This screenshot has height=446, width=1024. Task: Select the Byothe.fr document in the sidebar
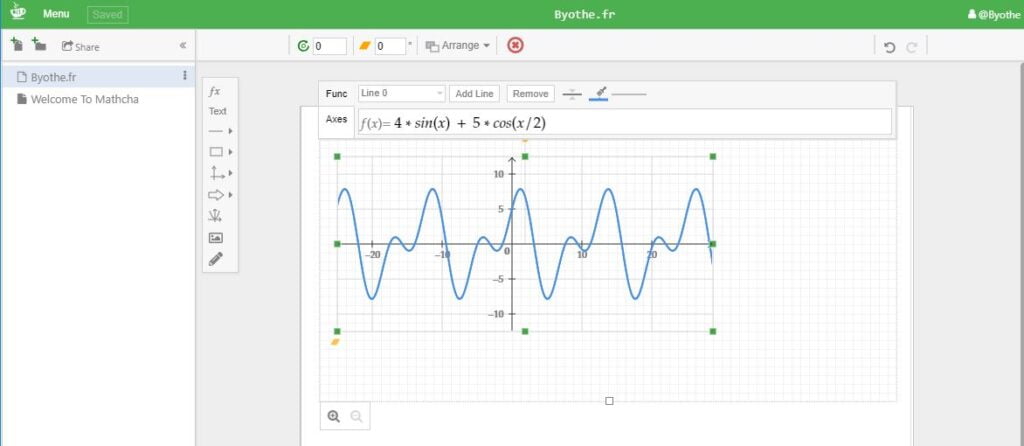pos(98,76)
